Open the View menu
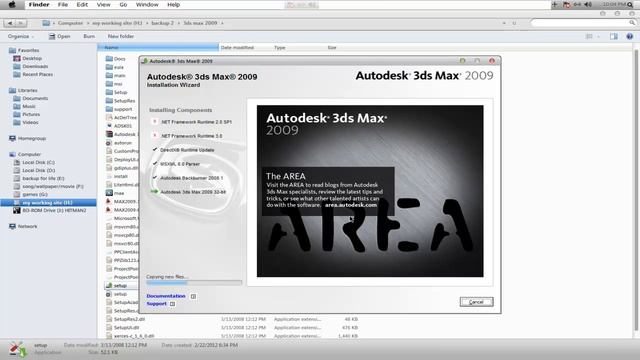The width and height of the screenshot is (640, 360). coord(103,5)
